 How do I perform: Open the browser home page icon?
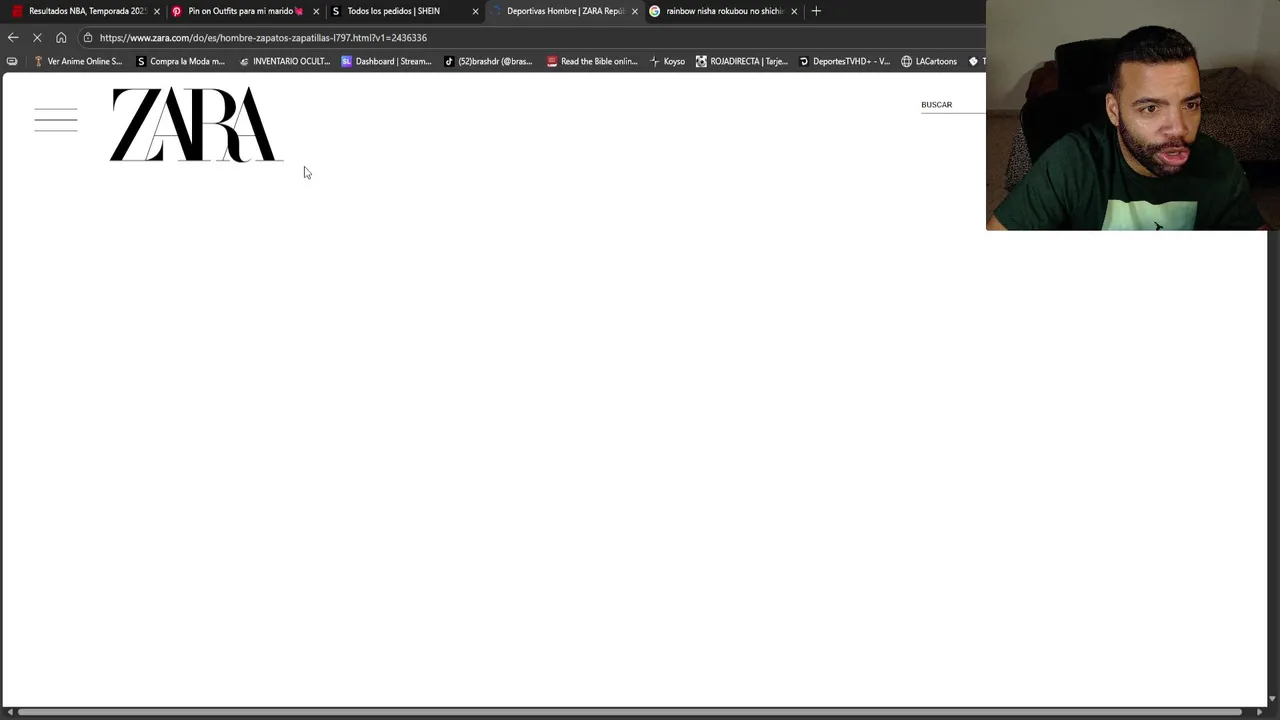pyautogui.click(x=61, y=37)
